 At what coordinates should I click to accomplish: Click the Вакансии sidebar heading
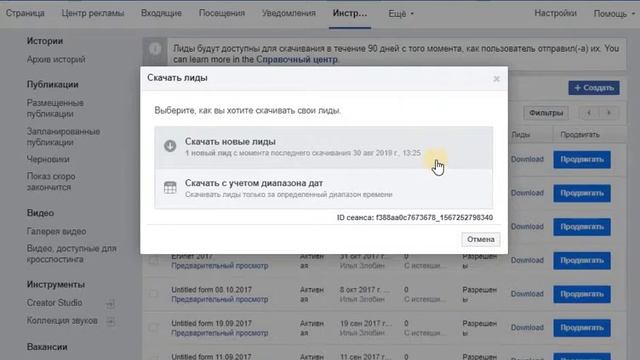click(47, 347)
